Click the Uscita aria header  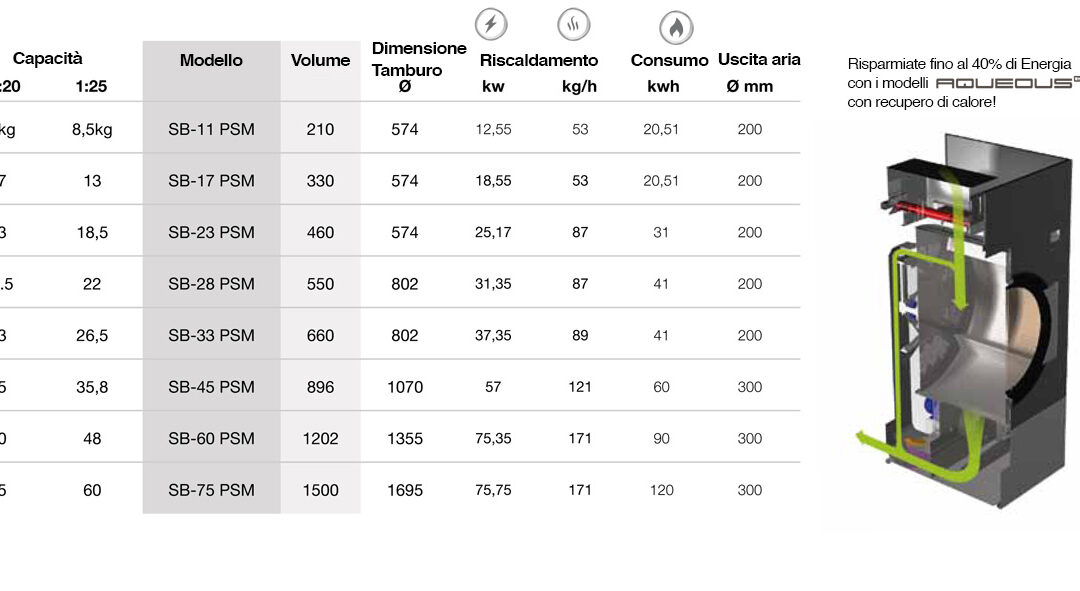tap(759, 60)
